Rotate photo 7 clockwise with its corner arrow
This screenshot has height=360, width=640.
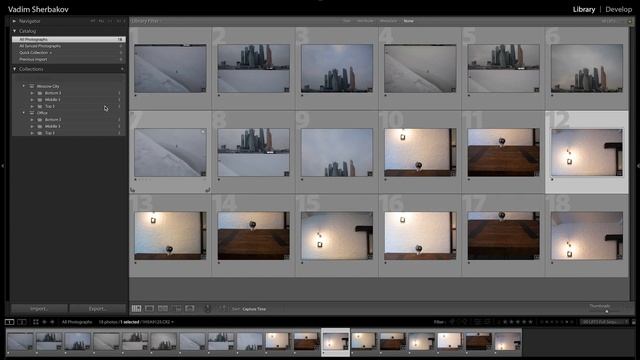(x=207, y=189)
